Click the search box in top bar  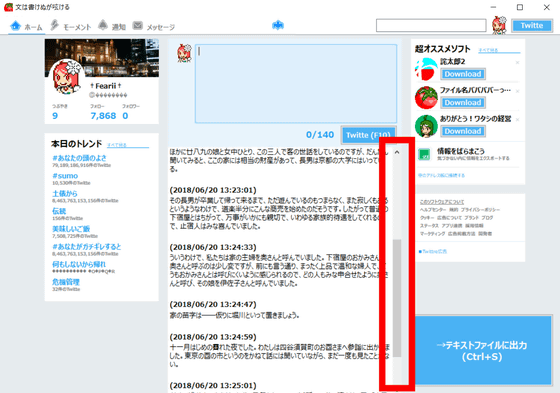[431, 26]
